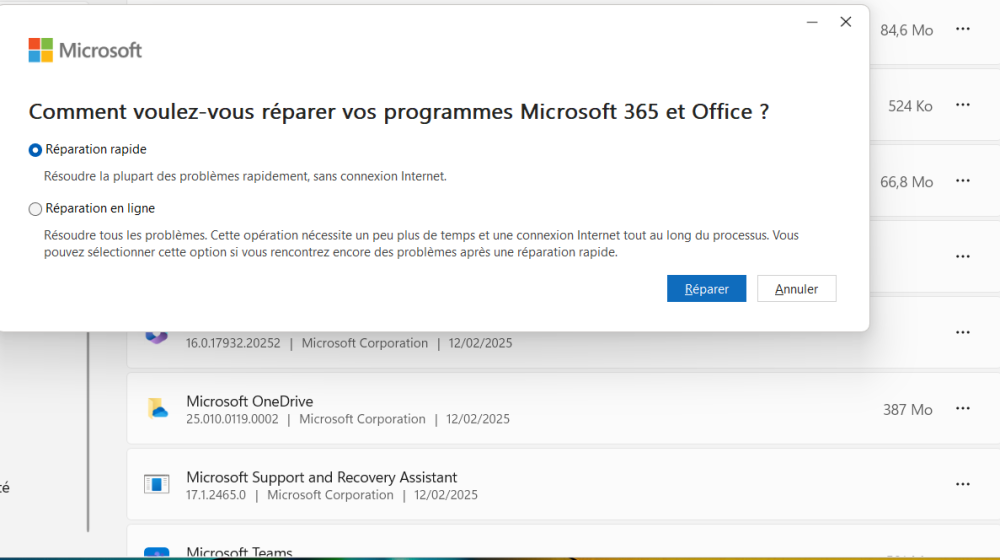This screenshot has height=560, width=1000.
Task: Select the Réparation rapide radio button
Action: click(35, 150)
